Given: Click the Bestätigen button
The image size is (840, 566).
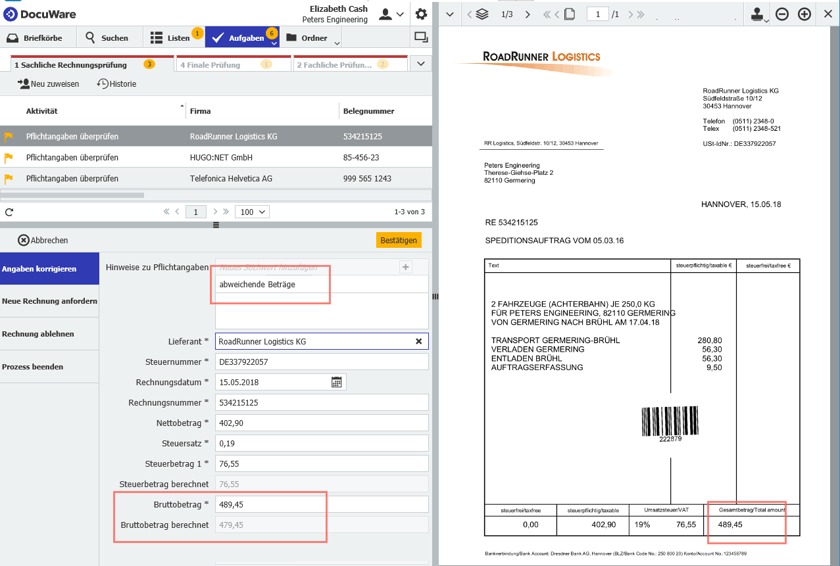Looking at the screenshot, I should tap(399, 240).
